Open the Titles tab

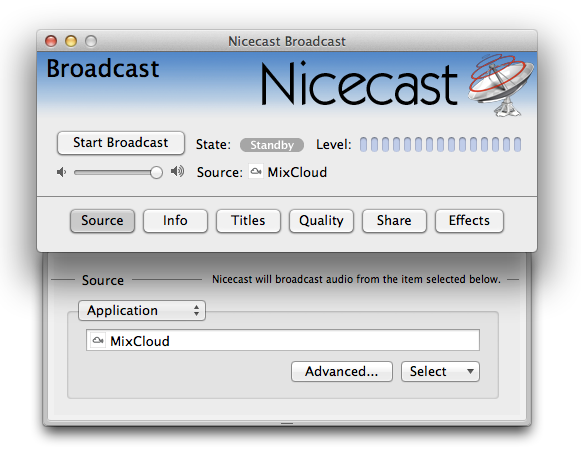click(x=248, y=221)
